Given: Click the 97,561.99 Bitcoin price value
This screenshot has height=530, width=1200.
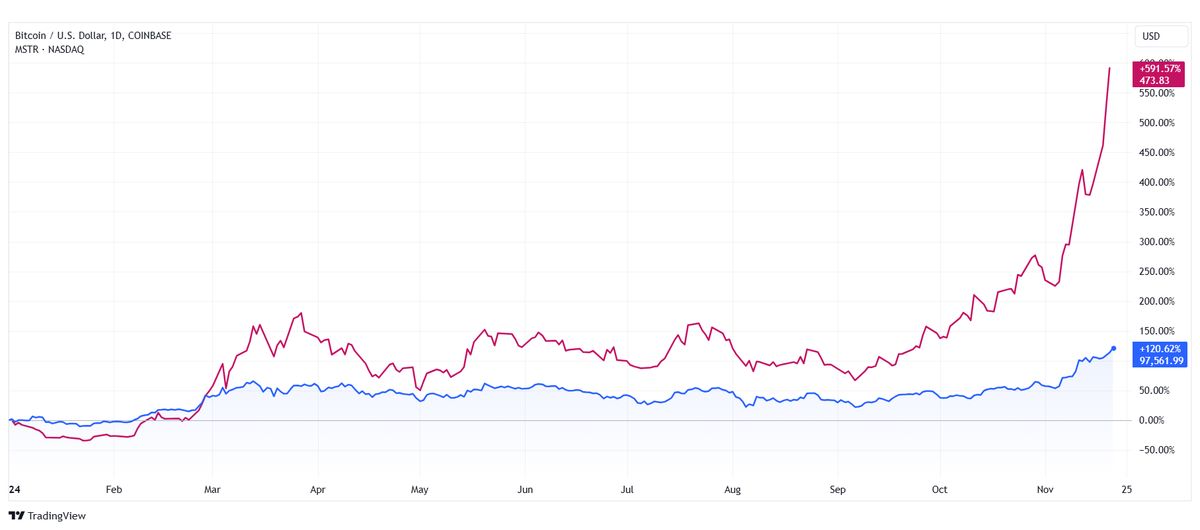Looking at the screenshot, I should 1160,361.
